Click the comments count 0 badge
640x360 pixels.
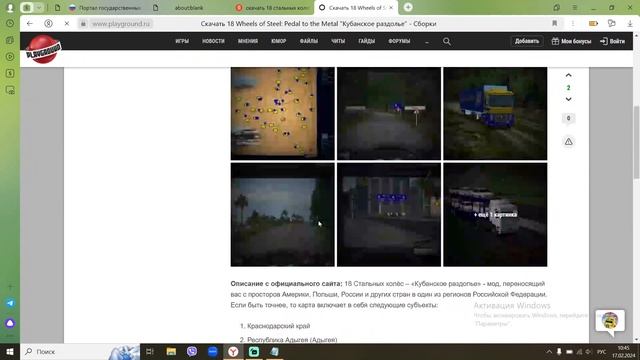point(568,118)
